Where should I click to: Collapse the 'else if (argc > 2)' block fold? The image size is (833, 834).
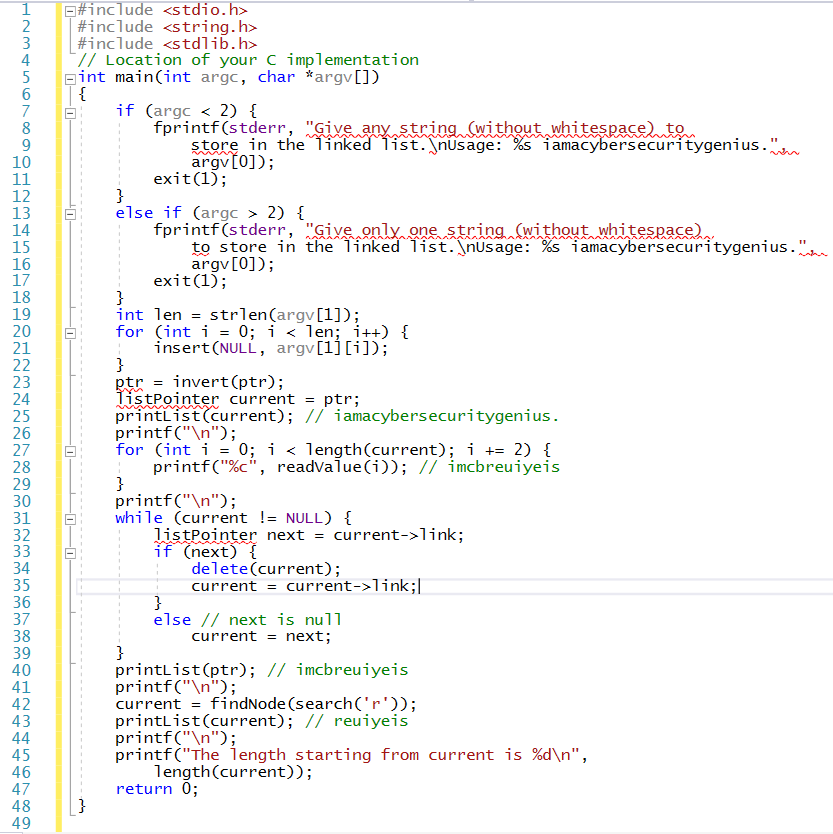point(70,214)
